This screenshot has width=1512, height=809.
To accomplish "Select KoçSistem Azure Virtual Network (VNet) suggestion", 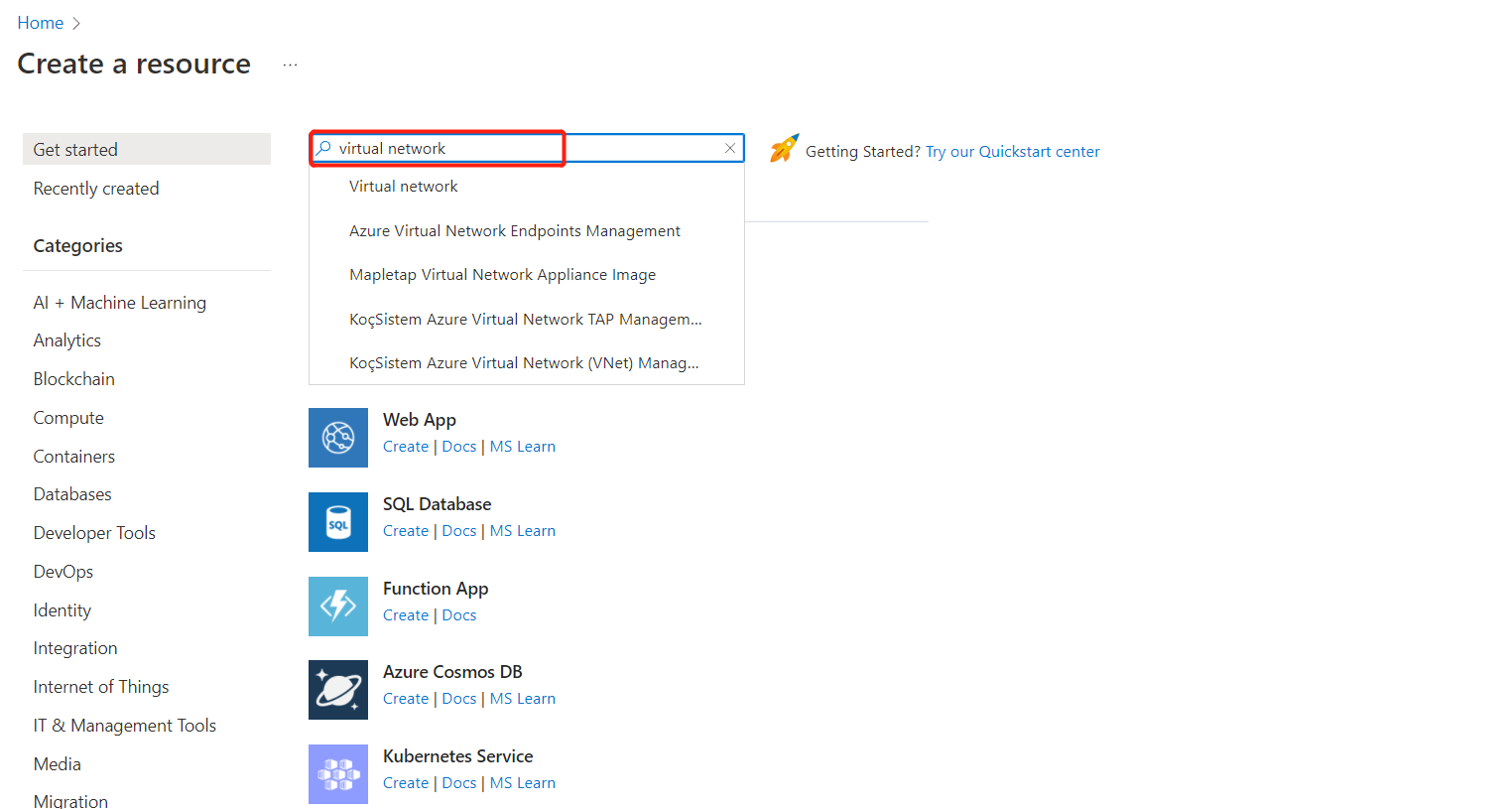I will (527, 363).
